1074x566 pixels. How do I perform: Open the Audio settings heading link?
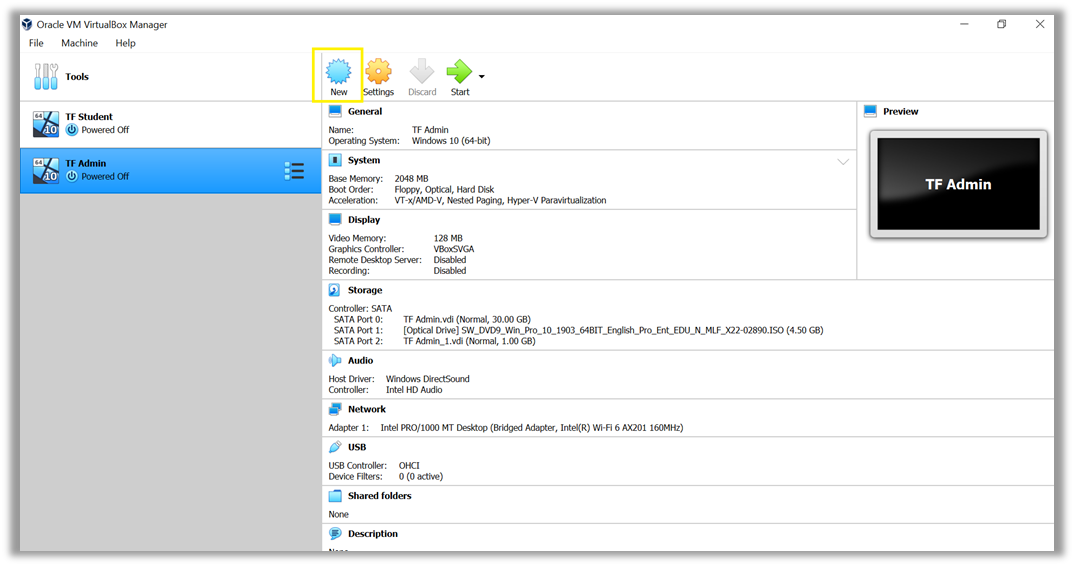pos(360,360)
